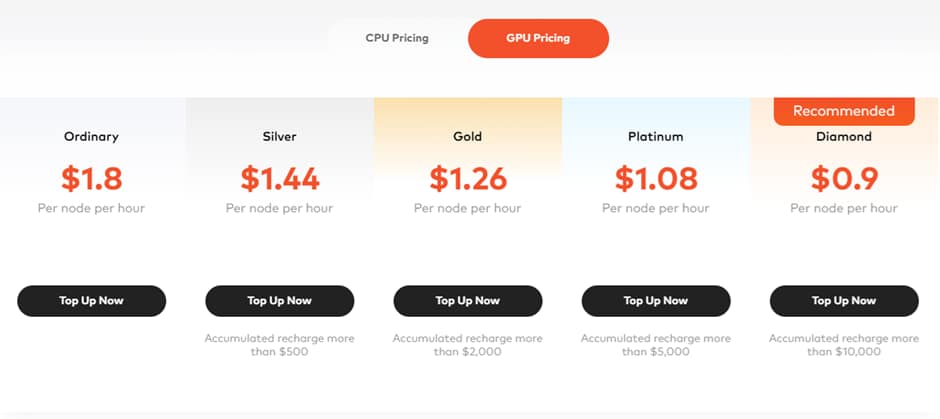Click the $1.8 Ordinary price
This screenshot has width=940, height=419.
tap(91, 178)
